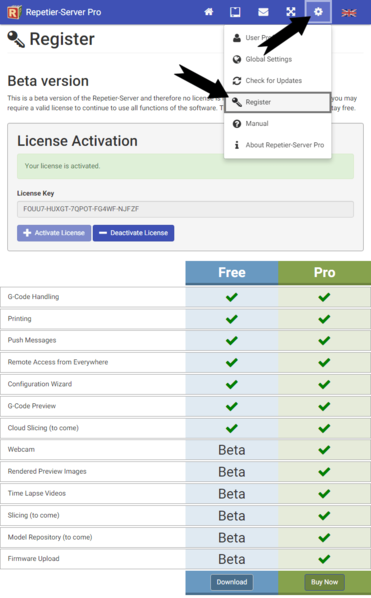Click the Webcam row label
The image size is (371, 598).
click(x=21, y=450)
